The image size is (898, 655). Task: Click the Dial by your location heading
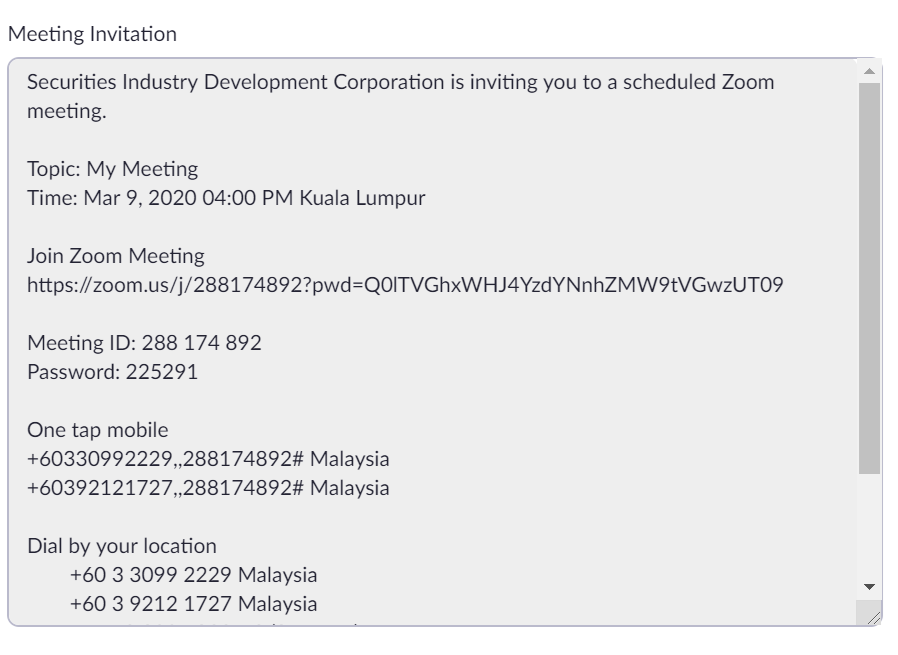pos(121,546)
